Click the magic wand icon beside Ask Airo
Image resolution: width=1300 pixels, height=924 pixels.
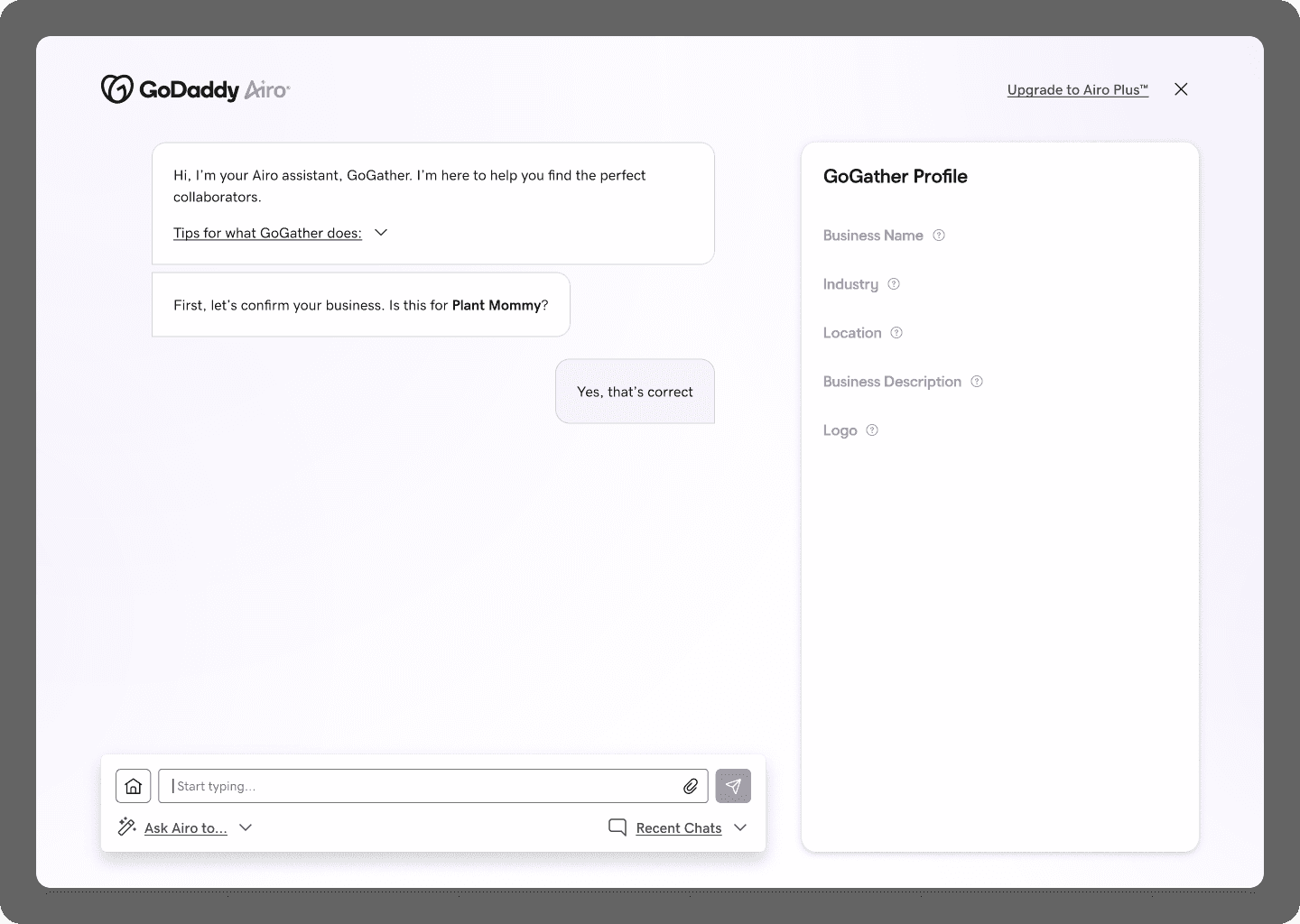click(x=127, y=827)
